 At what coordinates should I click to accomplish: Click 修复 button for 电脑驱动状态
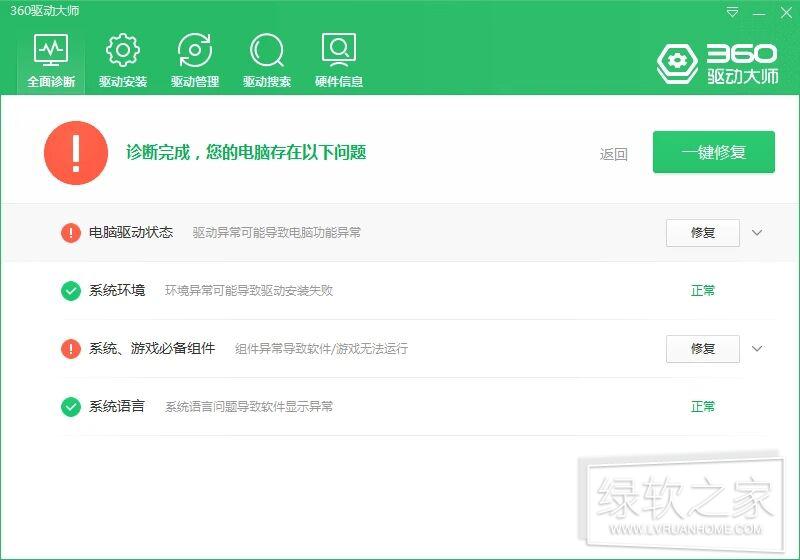tap(702, 233)
